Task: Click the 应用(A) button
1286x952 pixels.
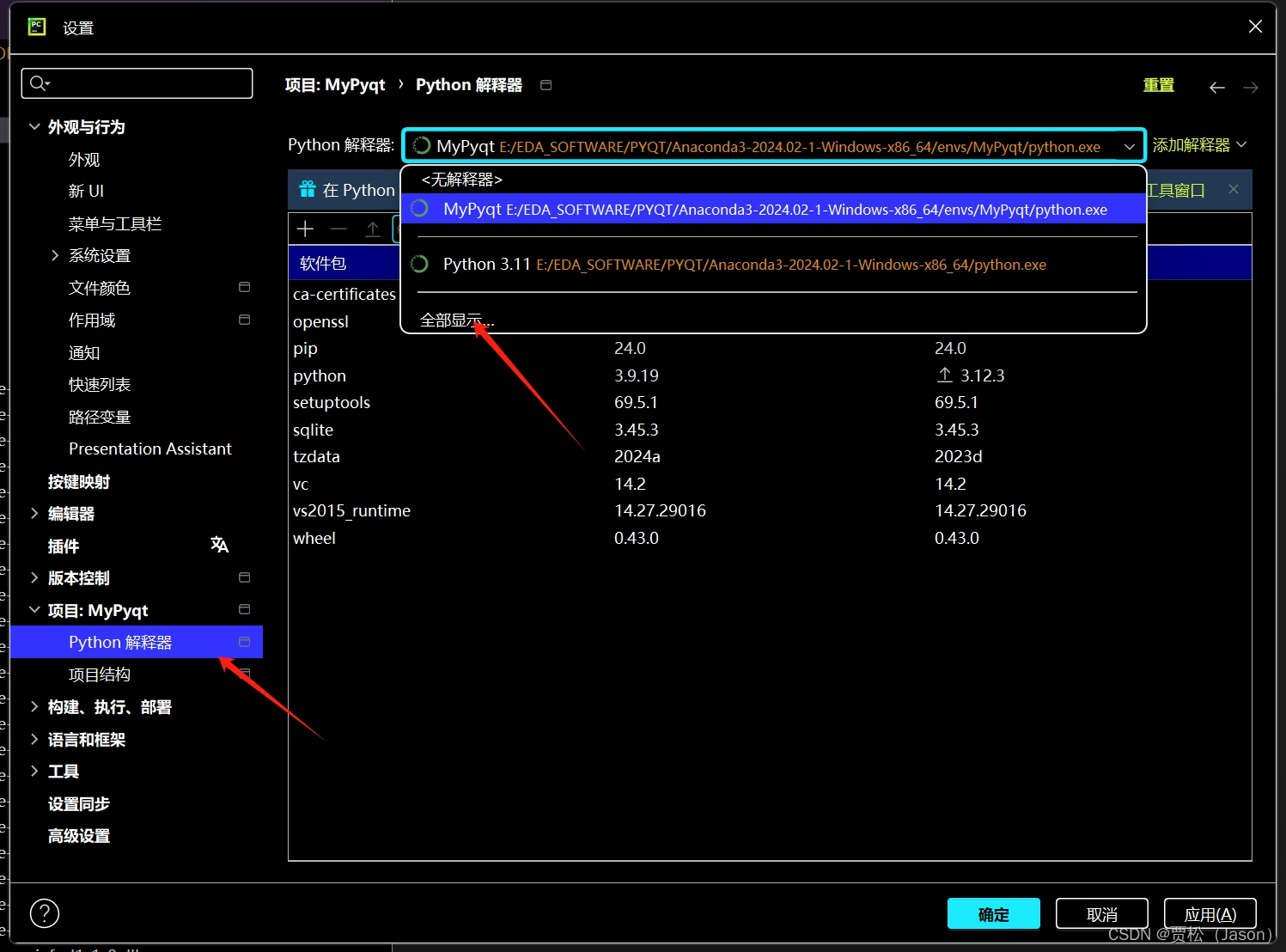Action: 1210,913
